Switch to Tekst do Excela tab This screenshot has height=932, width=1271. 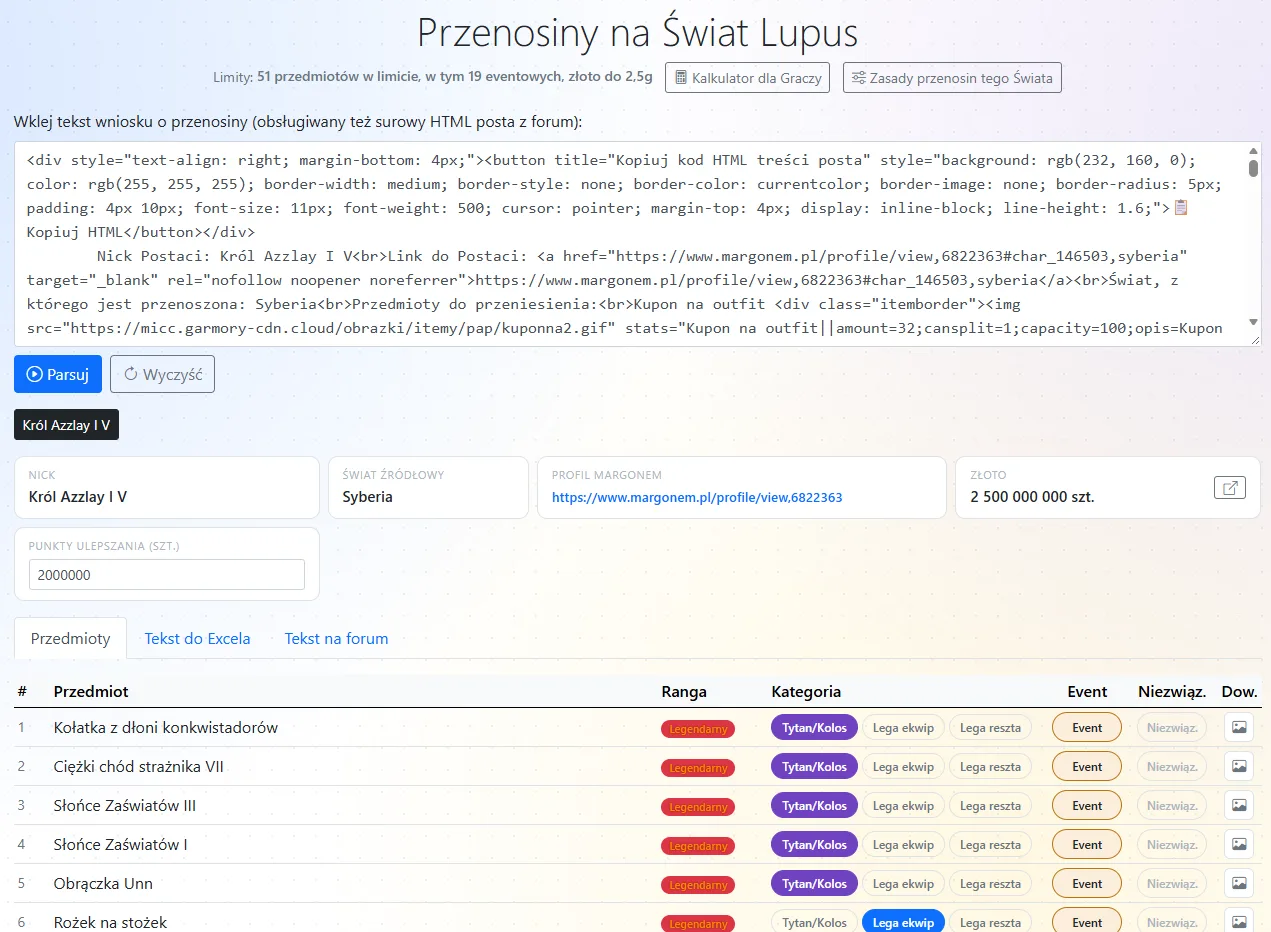pyautogui.click(x=197, y=638)
